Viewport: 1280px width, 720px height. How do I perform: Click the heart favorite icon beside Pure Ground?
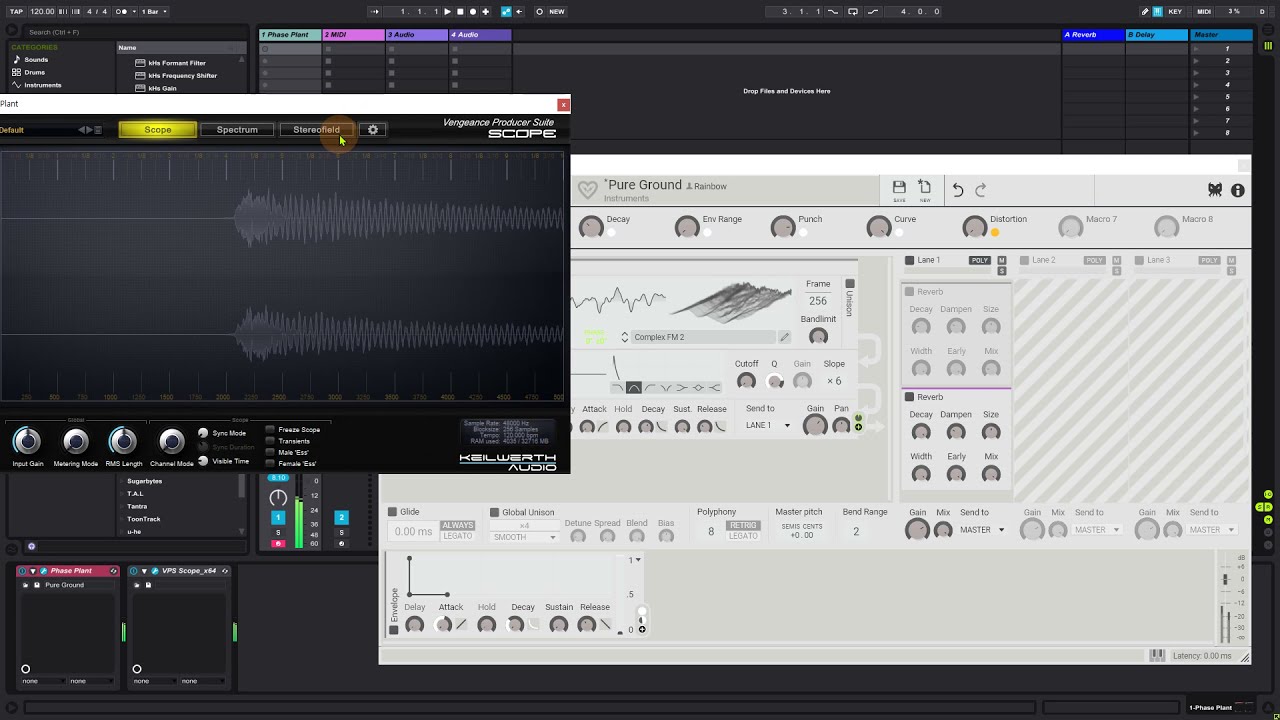[588, 189]
